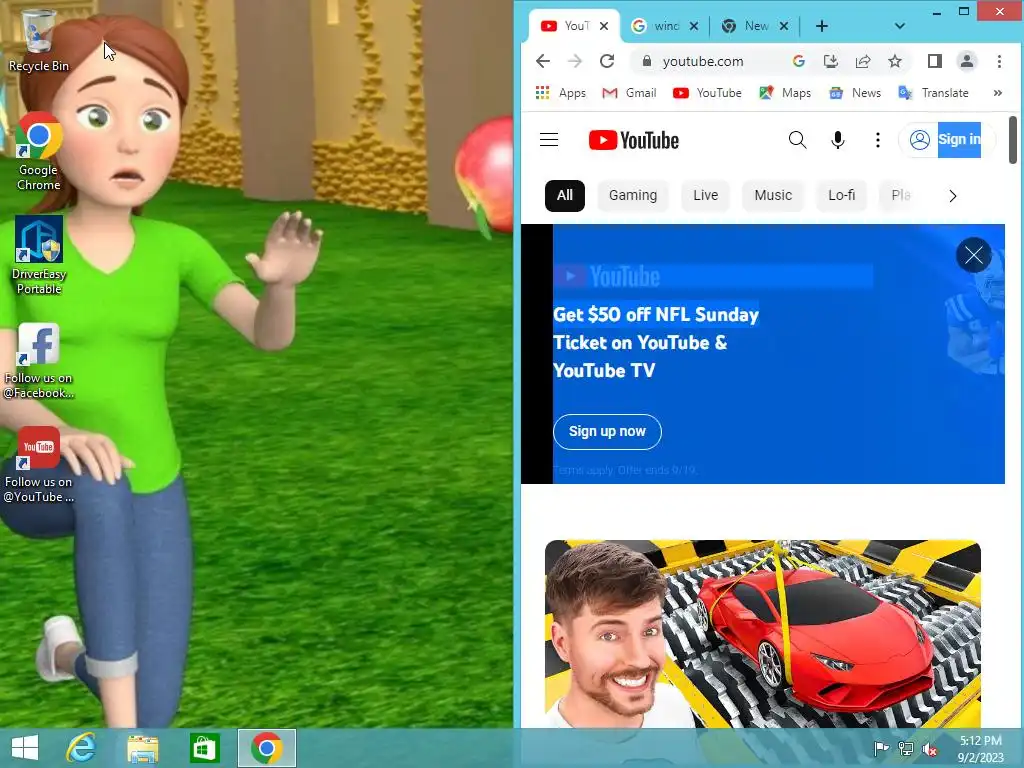Select the DriverEasy Portable desktop shortcut
Viewport: 1024px width, 768px height.
pyautogui.click(x=39, y=255)
